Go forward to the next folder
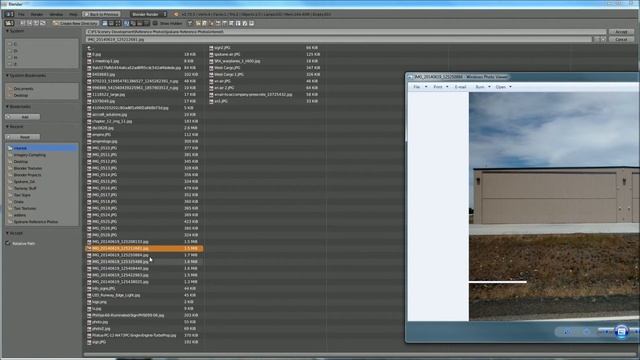 point(29,23)
